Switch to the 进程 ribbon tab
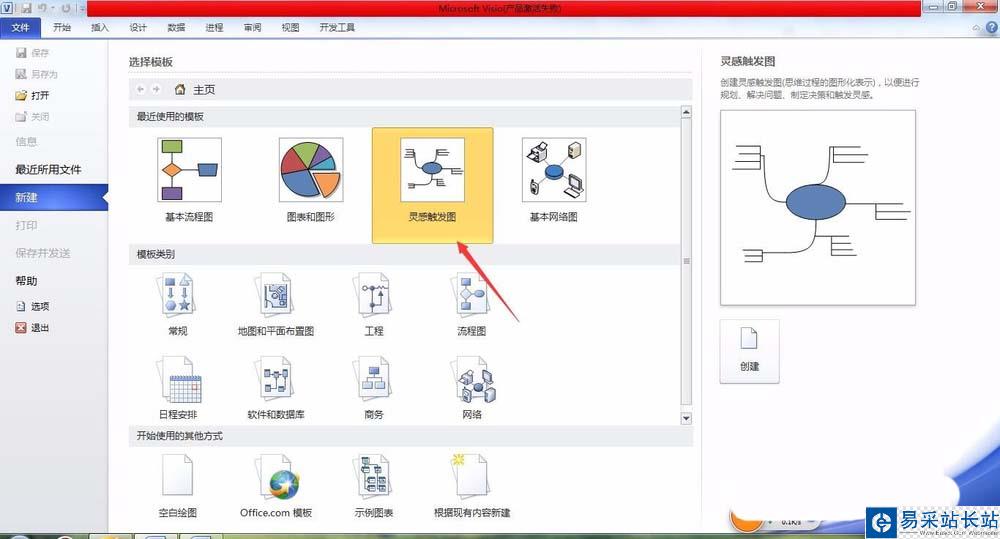The height and width of the screenshot is (539, 1000). pyautogui.click(x=214, y=27)
